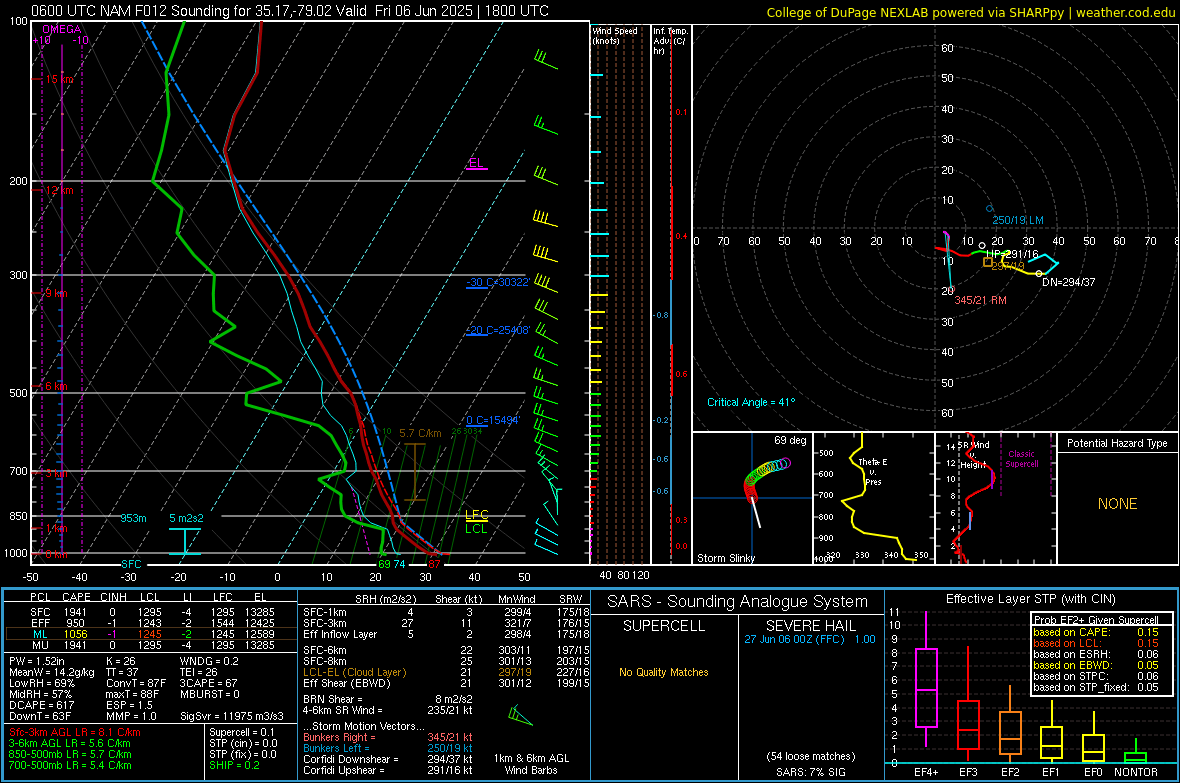Viewport: 1180px width, 783px height.
Task: Click the '69 deg' slinky tilt value
Action: coord(789,440)
